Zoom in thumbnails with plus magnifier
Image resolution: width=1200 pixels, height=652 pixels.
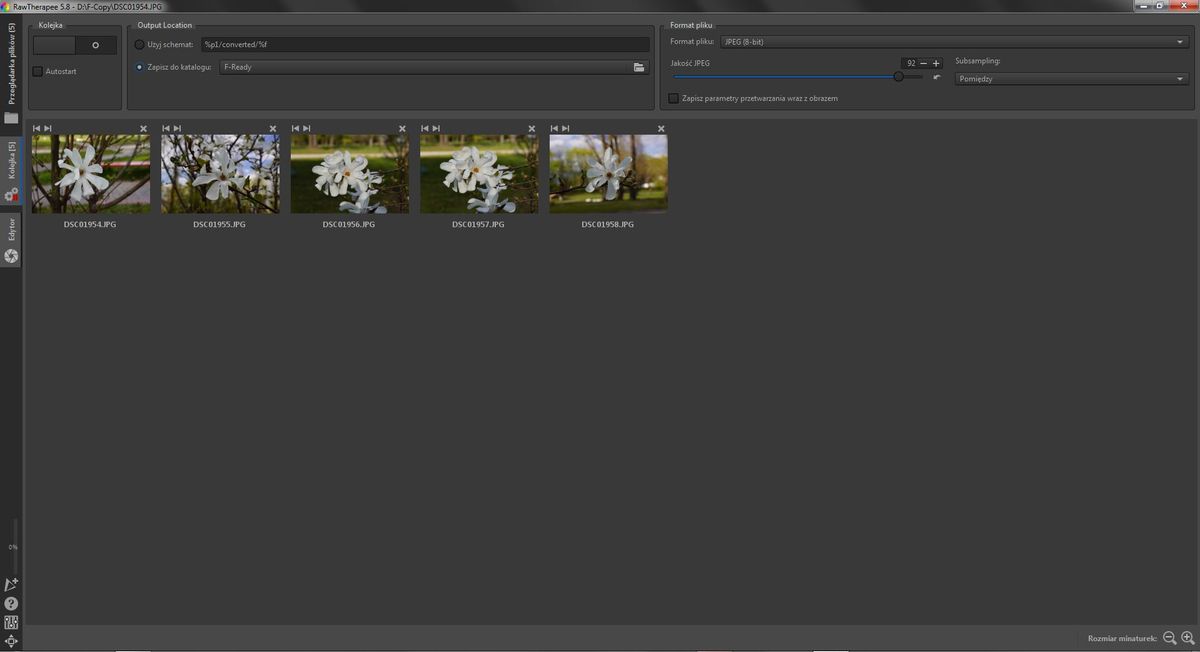pyautogui.click(x=1188, y=638)
